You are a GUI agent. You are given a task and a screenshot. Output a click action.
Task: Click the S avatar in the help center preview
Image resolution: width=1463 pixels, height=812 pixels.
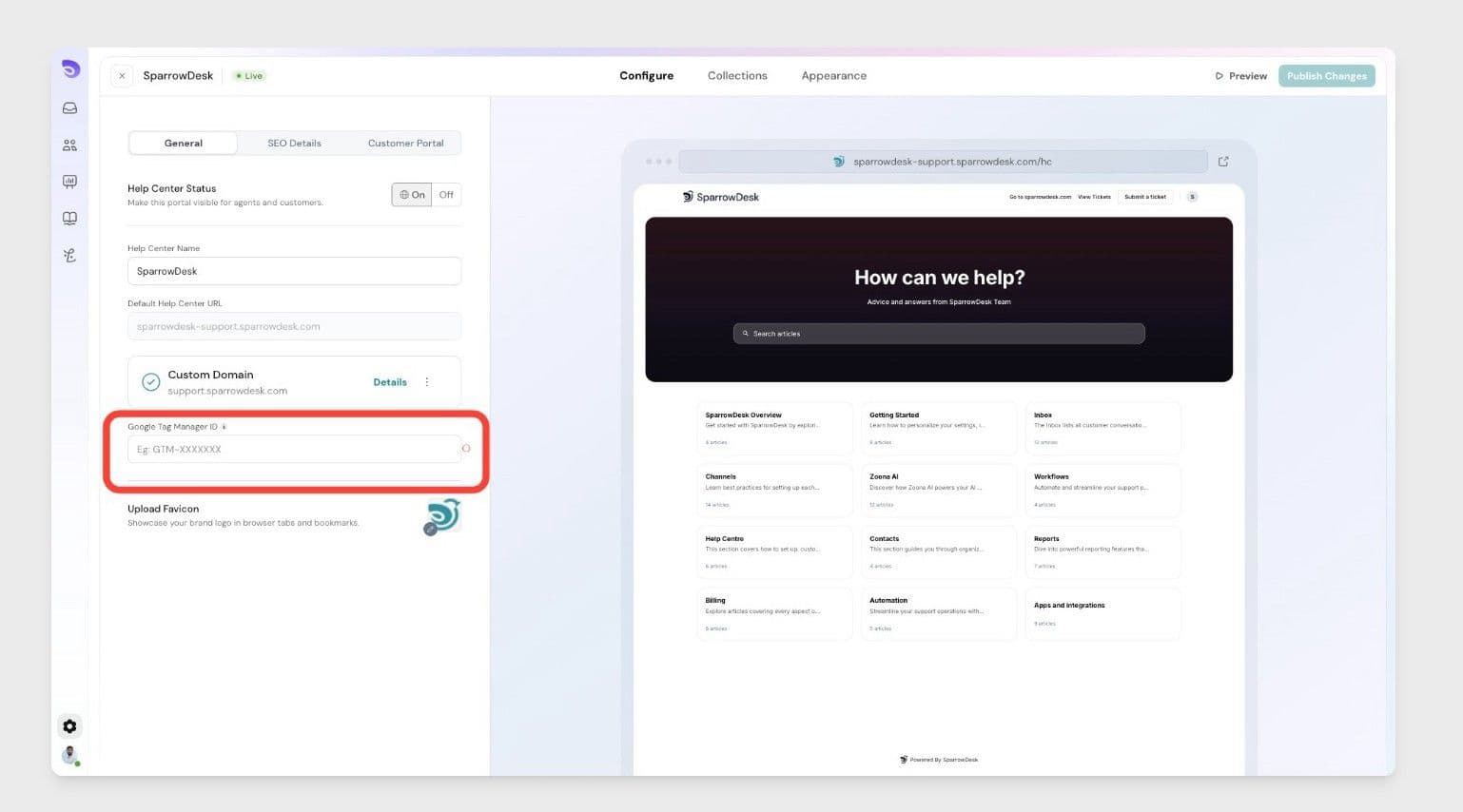(1192, 197)
